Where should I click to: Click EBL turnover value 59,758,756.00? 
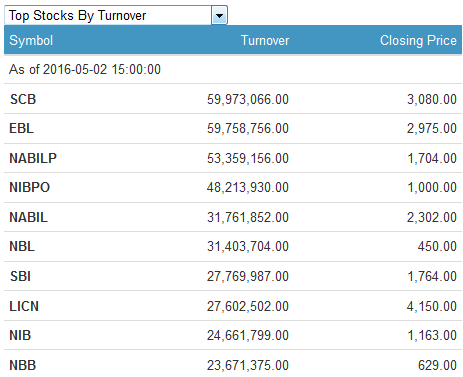pyautogui.click(x=248, y=128)
